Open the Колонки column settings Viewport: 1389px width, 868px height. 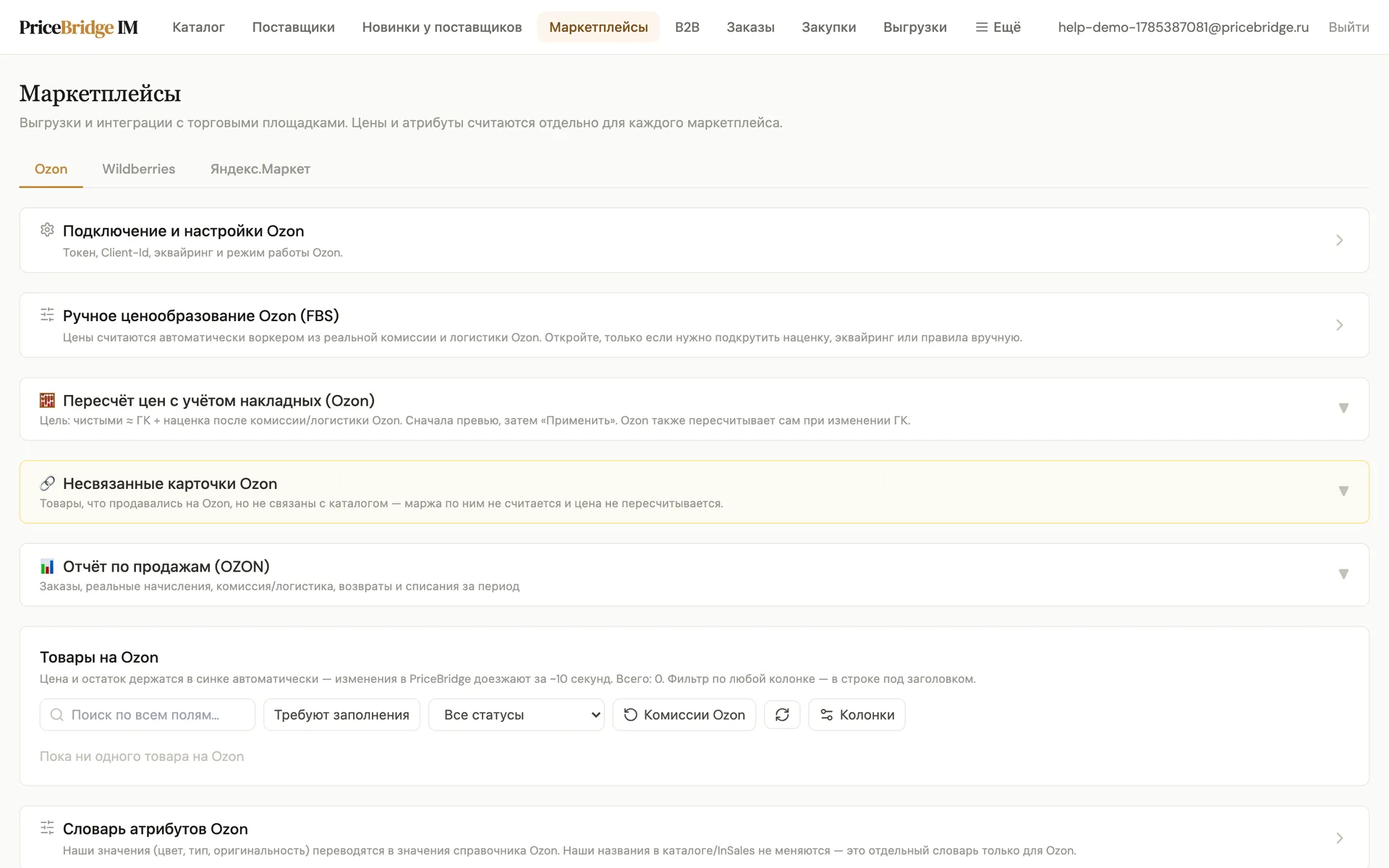(857, 715)
